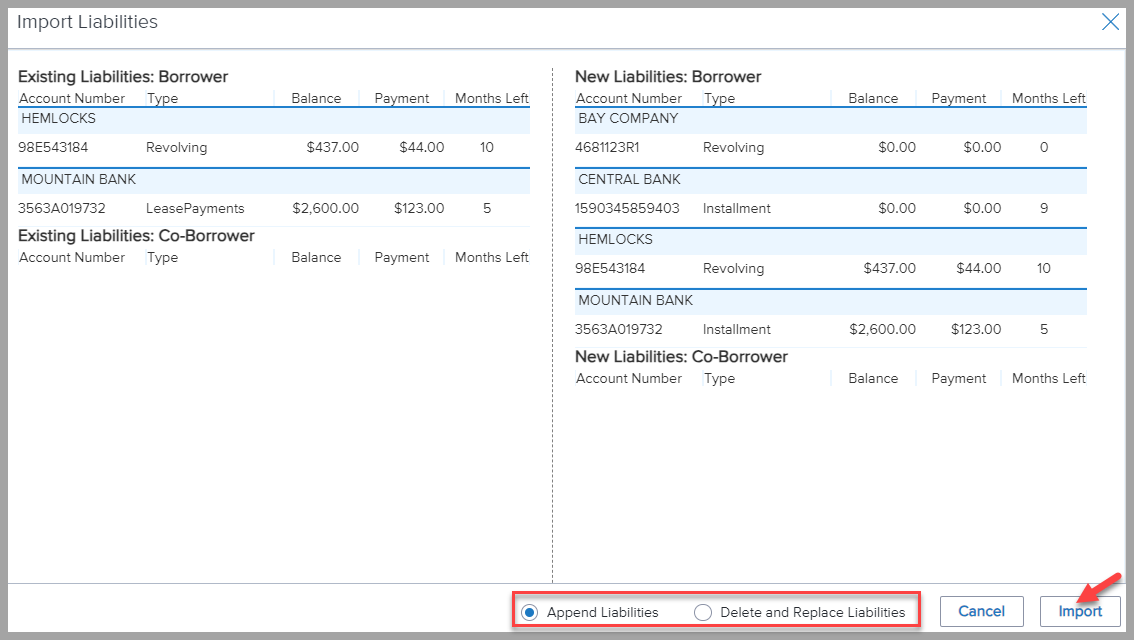The height and width of the screenshot is (640, 1134).
Task: Click the LeasePayments type cell
Action: pyautogui.click(x=195, y=208)
